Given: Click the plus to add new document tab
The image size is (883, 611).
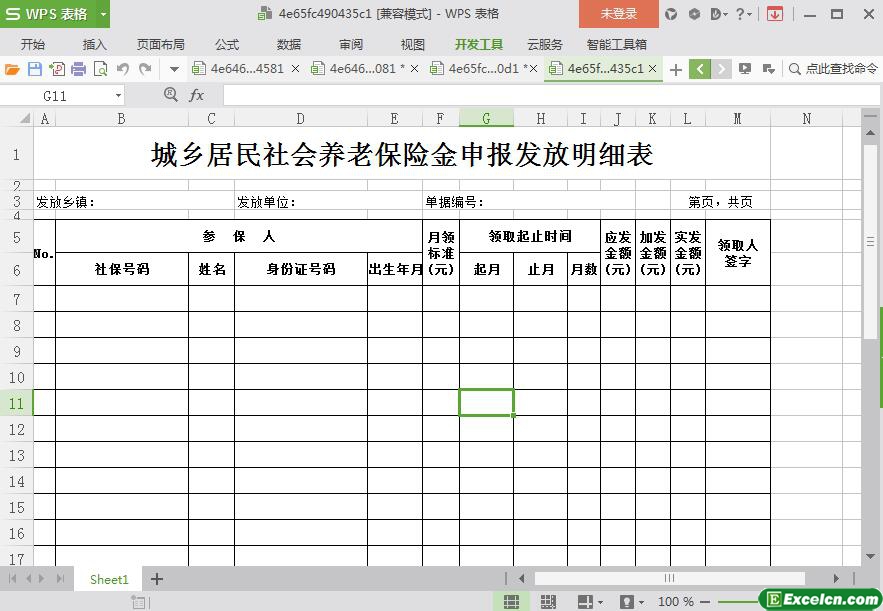Looking at the screenshot, I should 676,69.
